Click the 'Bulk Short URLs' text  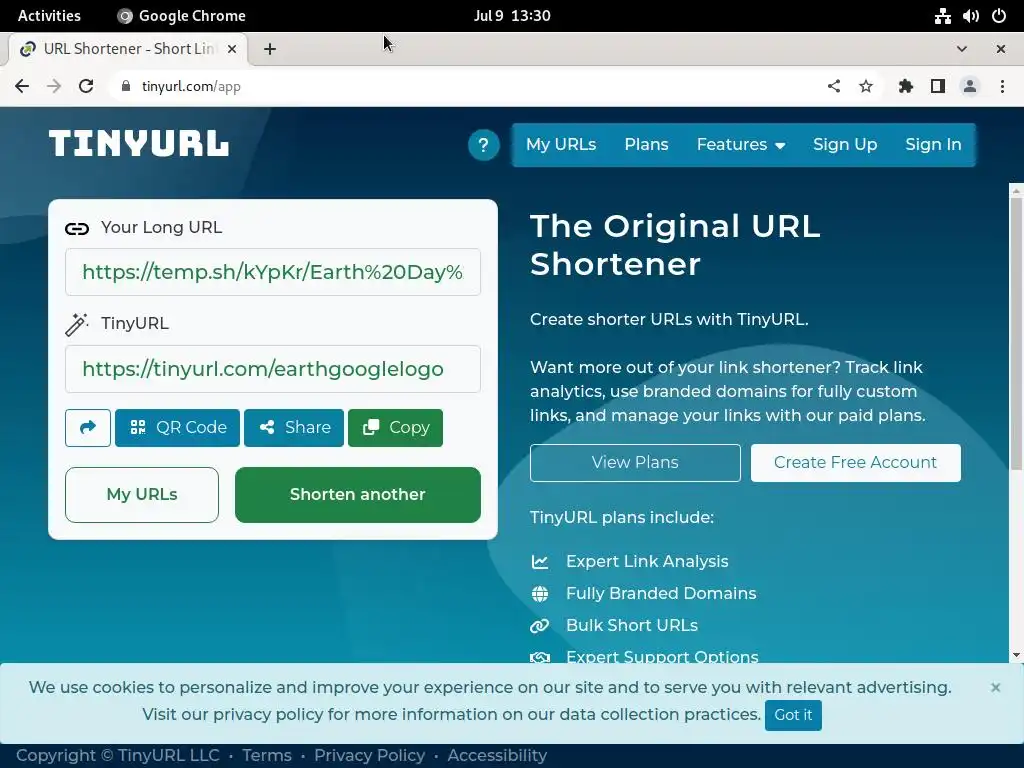coord(632,625)
